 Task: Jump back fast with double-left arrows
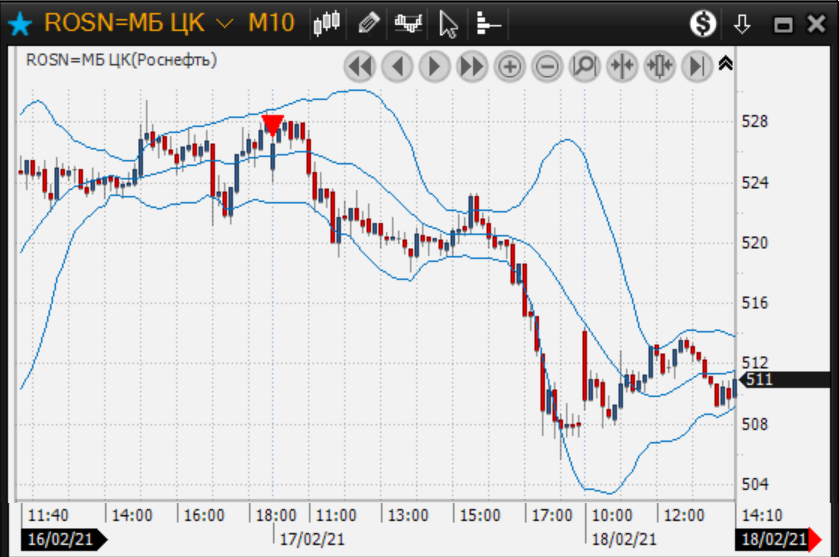360,67
